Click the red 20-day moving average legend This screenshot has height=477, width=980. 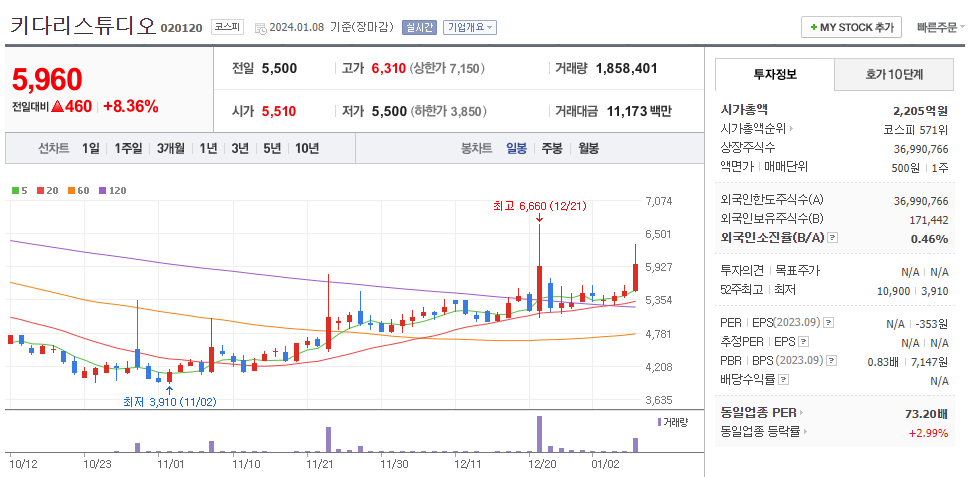click(x=48, y=191)
